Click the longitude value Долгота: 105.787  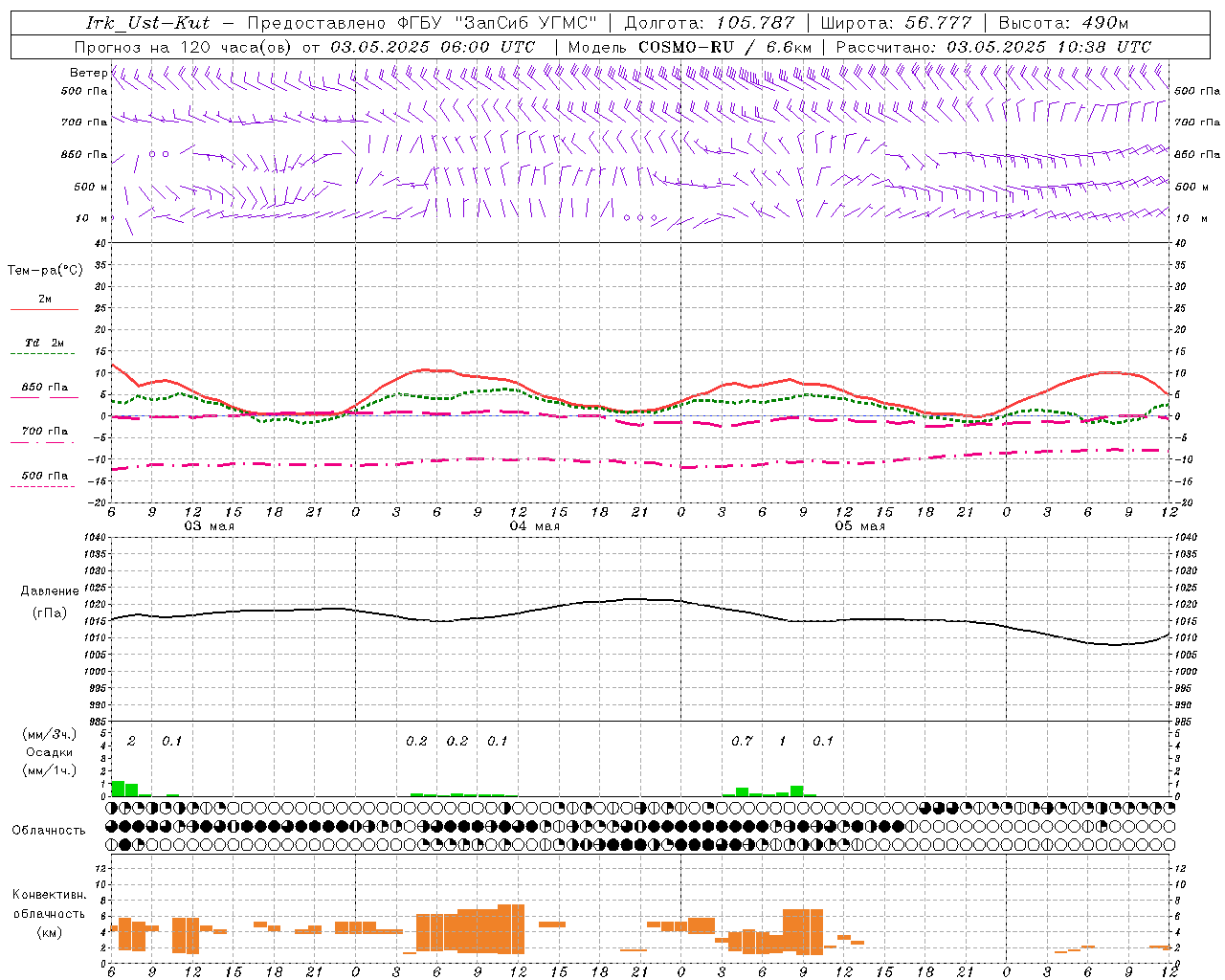(709, 23)
